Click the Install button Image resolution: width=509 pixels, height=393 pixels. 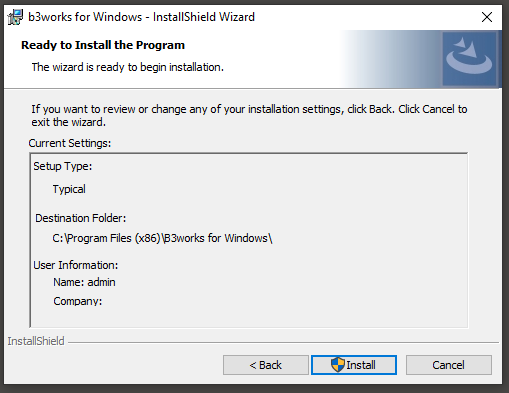point(354,365)
